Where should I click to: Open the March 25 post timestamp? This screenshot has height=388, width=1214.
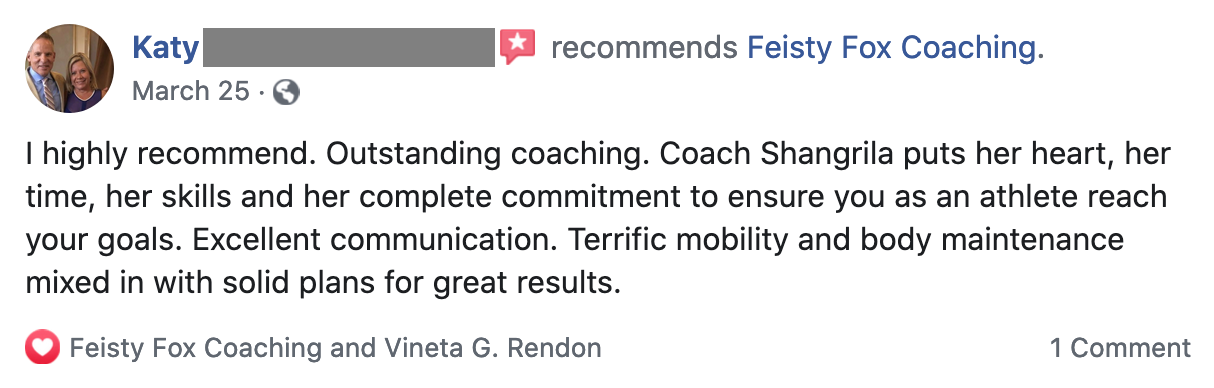[190, 91]
